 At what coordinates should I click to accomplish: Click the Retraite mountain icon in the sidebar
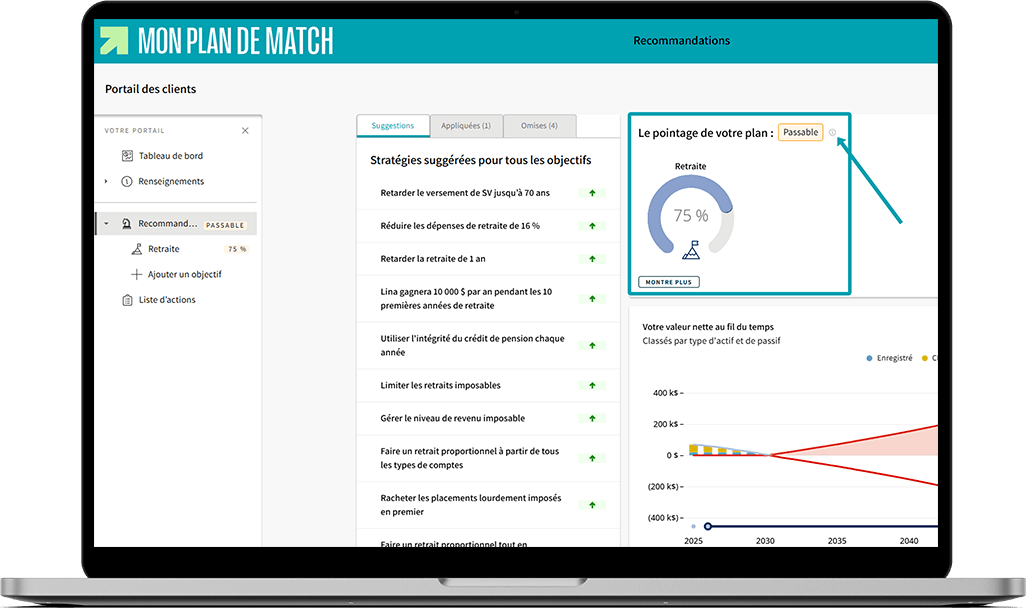coord(139,249)
